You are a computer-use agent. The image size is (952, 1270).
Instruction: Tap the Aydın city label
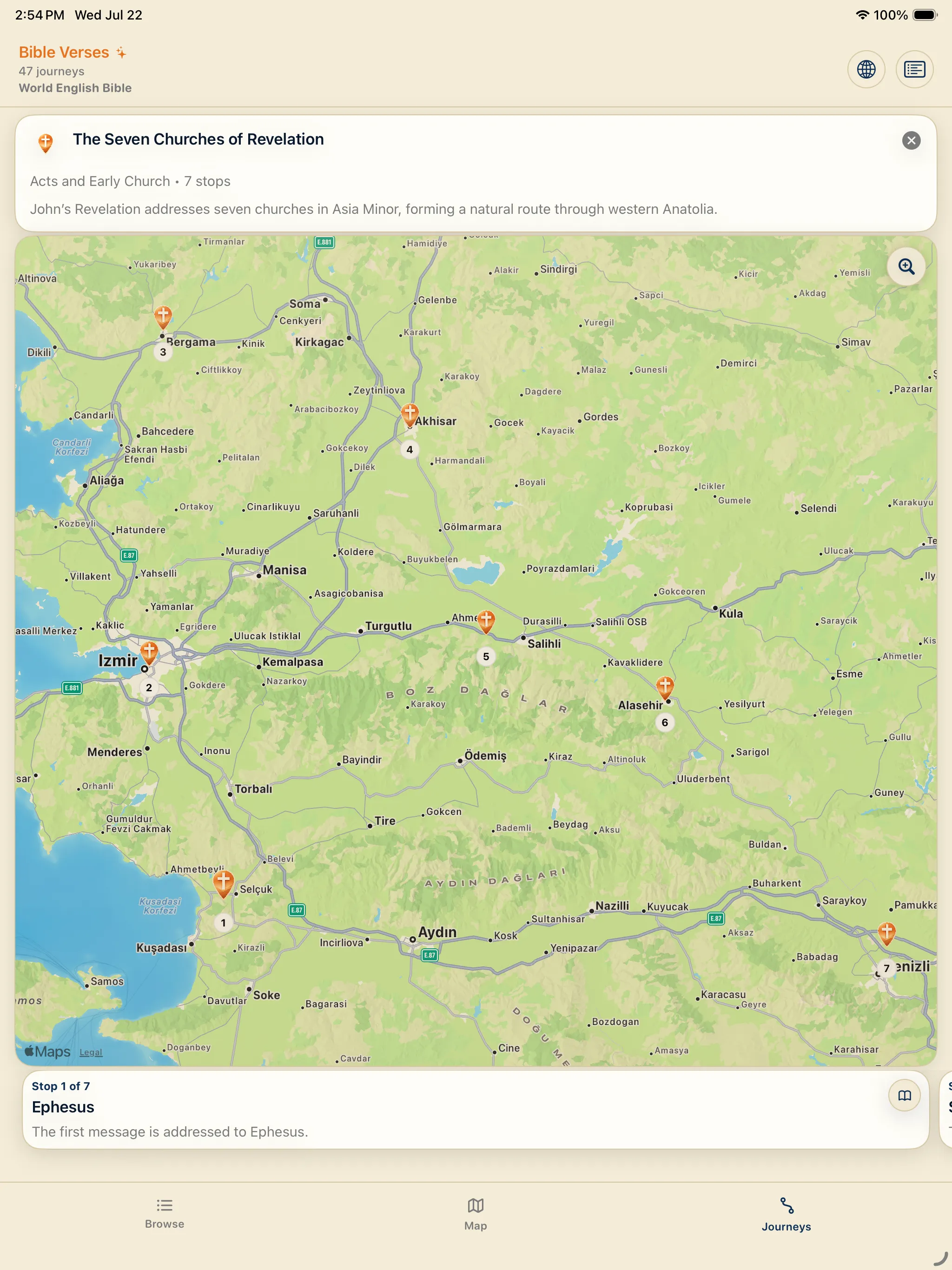click(437, 932)
